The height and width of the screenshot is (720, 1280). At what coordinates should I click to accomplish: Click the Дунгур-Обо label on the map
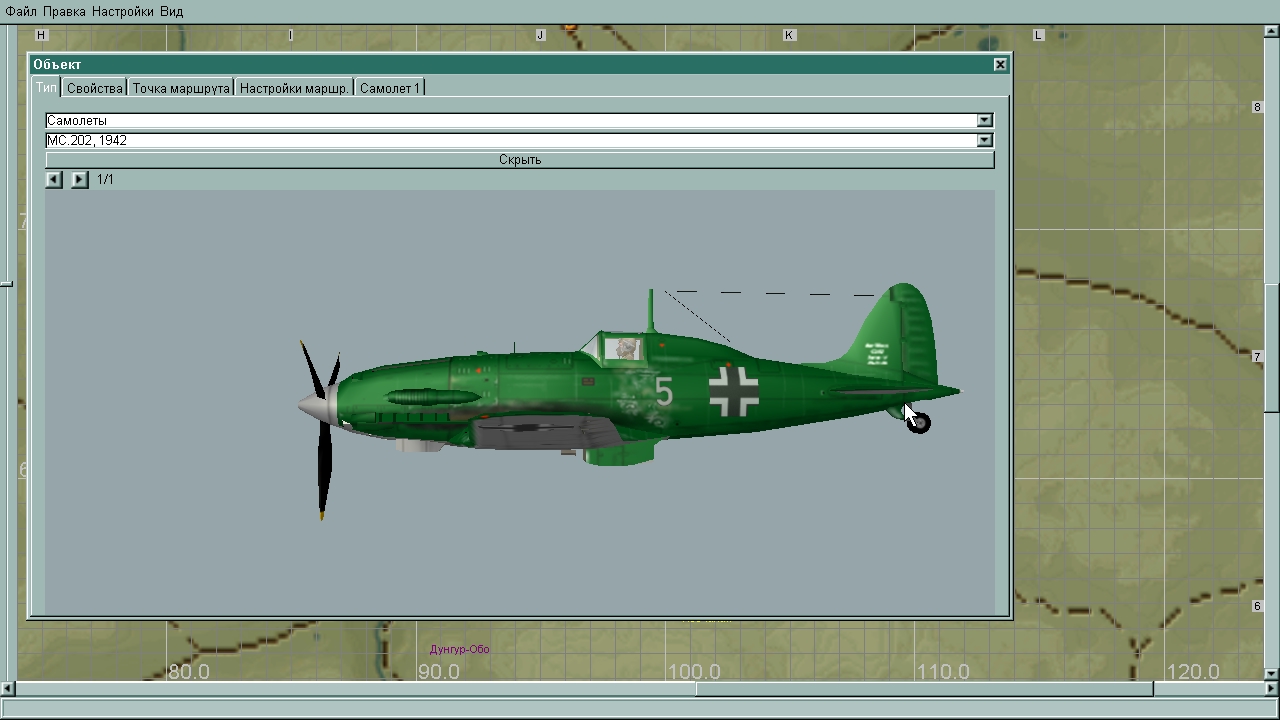459,649
